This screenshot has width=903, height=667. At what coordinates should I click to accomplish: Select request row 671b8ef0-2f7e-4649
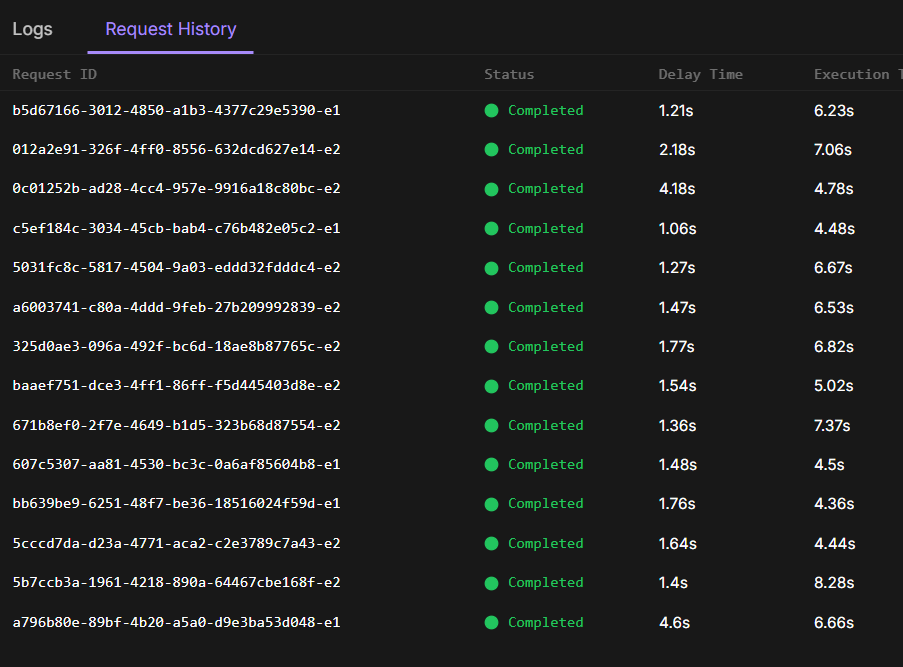[x=176, y=426]
